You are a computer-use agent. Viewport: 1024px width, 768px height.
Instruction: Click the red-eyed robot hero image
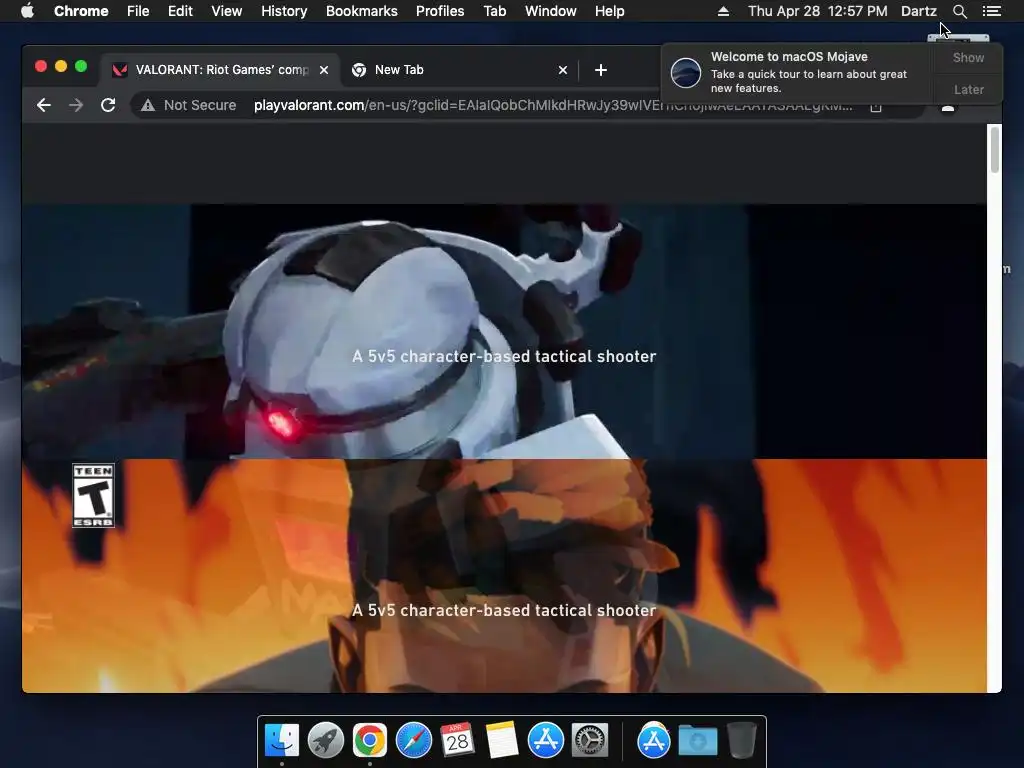(x=504, y=332)
